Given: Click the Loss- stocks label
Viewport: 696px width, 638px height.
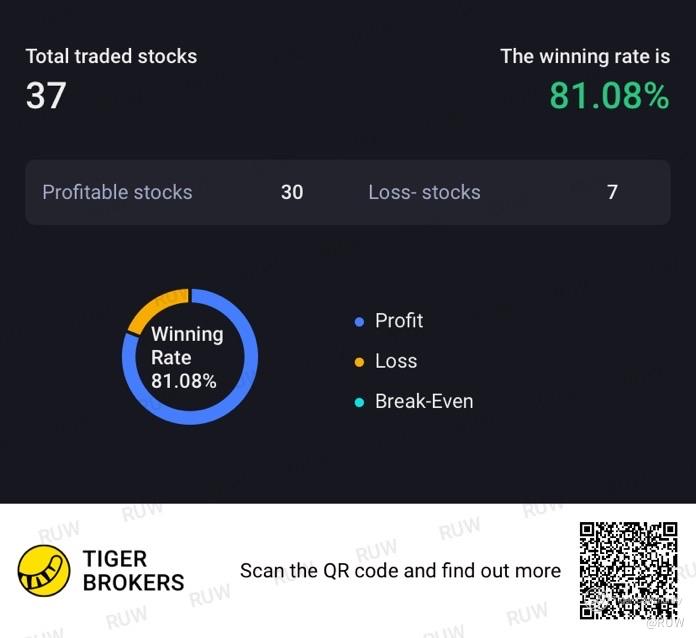Looking at the screenshot, I should coord(424,192).
